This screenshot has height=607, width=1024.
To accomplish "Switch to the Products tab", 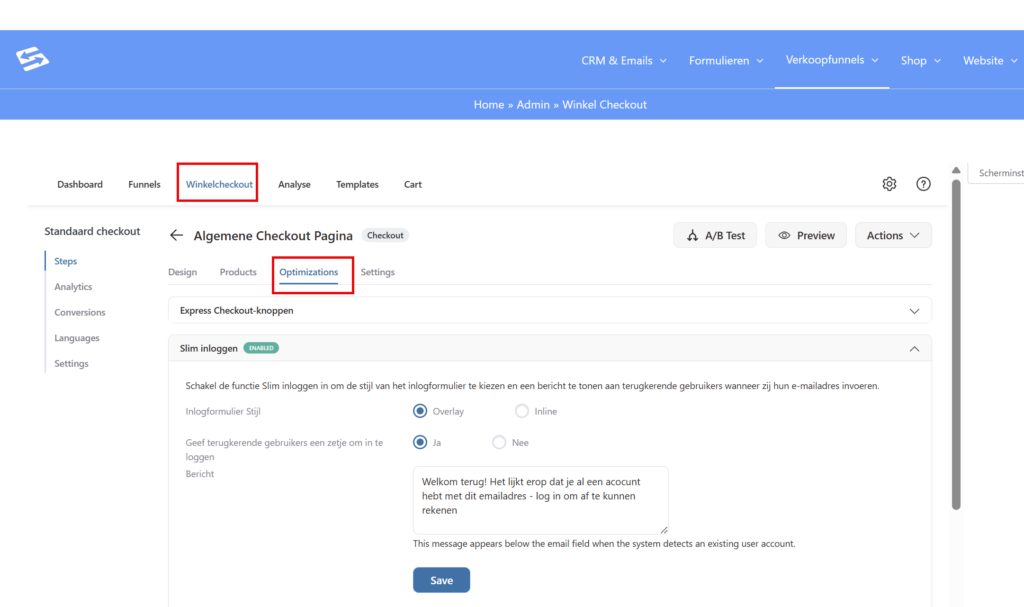I will pos(238,272).
